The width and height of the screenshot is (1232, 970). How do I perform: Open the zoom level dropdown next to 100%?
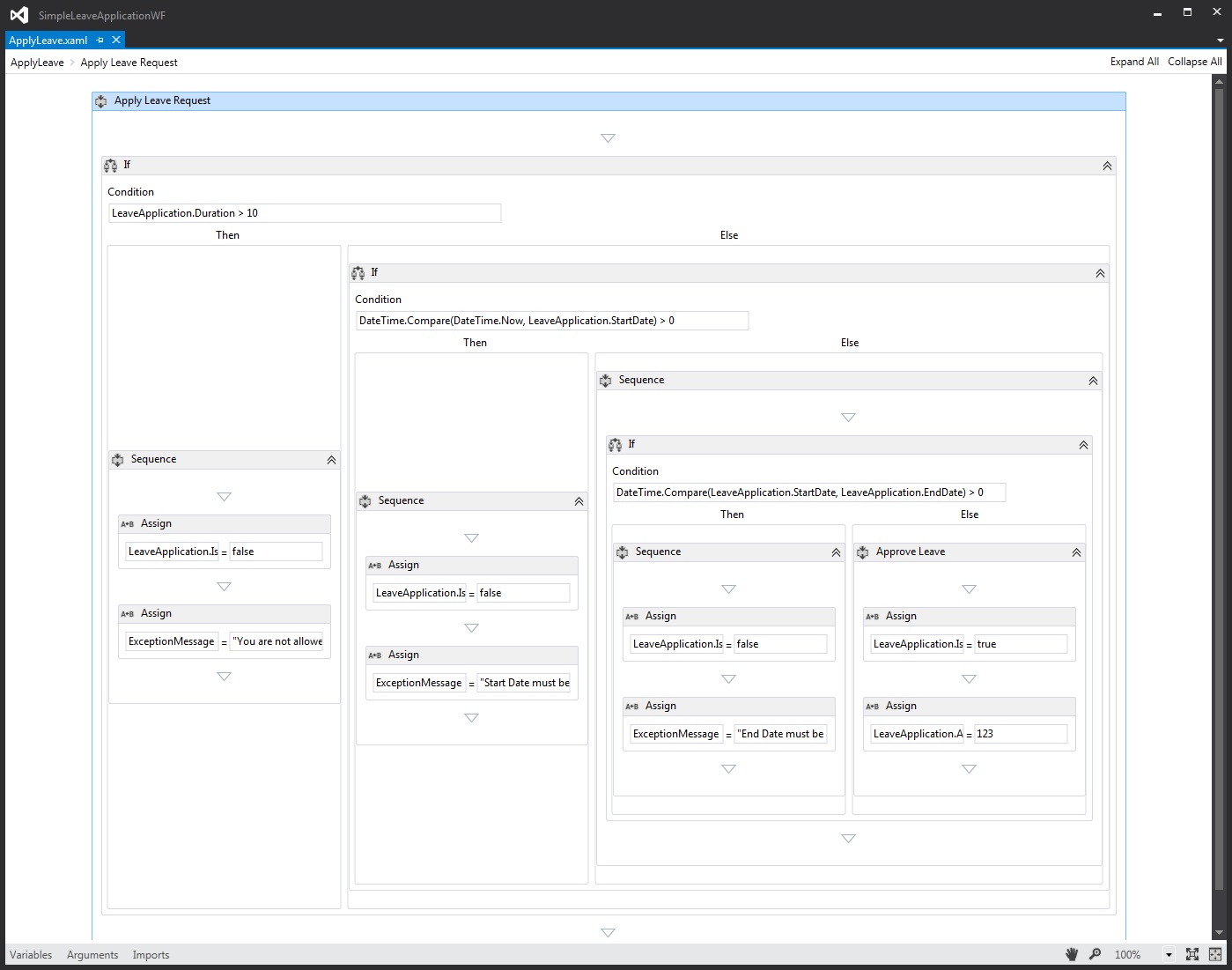(1169, 954)
